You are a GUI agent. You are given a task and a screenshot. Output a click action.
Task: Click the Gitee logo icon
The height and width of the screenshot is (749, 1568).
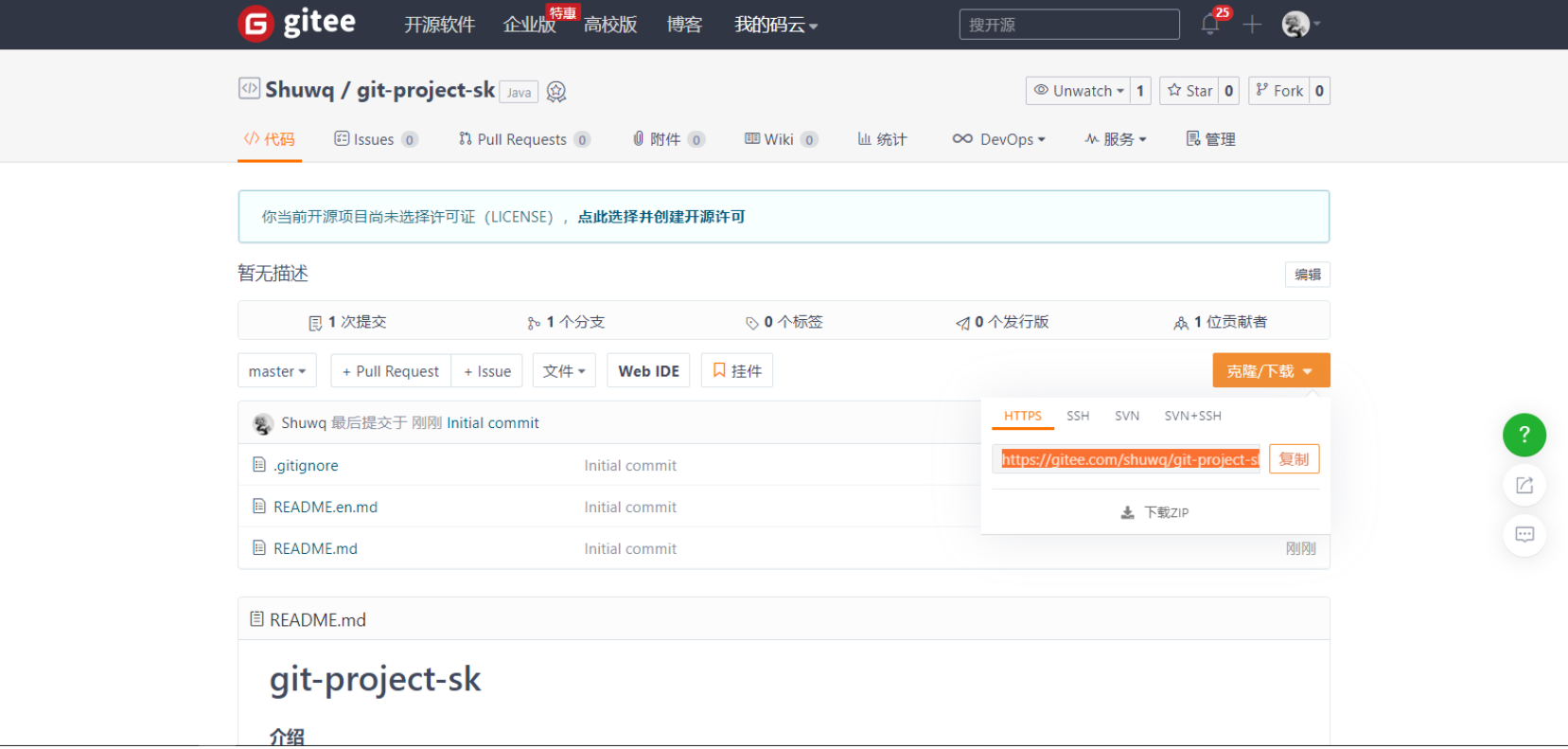pyautogui.click(x=256, y=24)
